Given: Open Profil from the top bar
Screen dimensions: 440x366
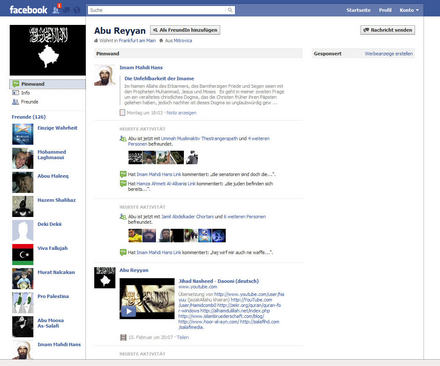Looking at the screenshot, I should pos(385,10).
